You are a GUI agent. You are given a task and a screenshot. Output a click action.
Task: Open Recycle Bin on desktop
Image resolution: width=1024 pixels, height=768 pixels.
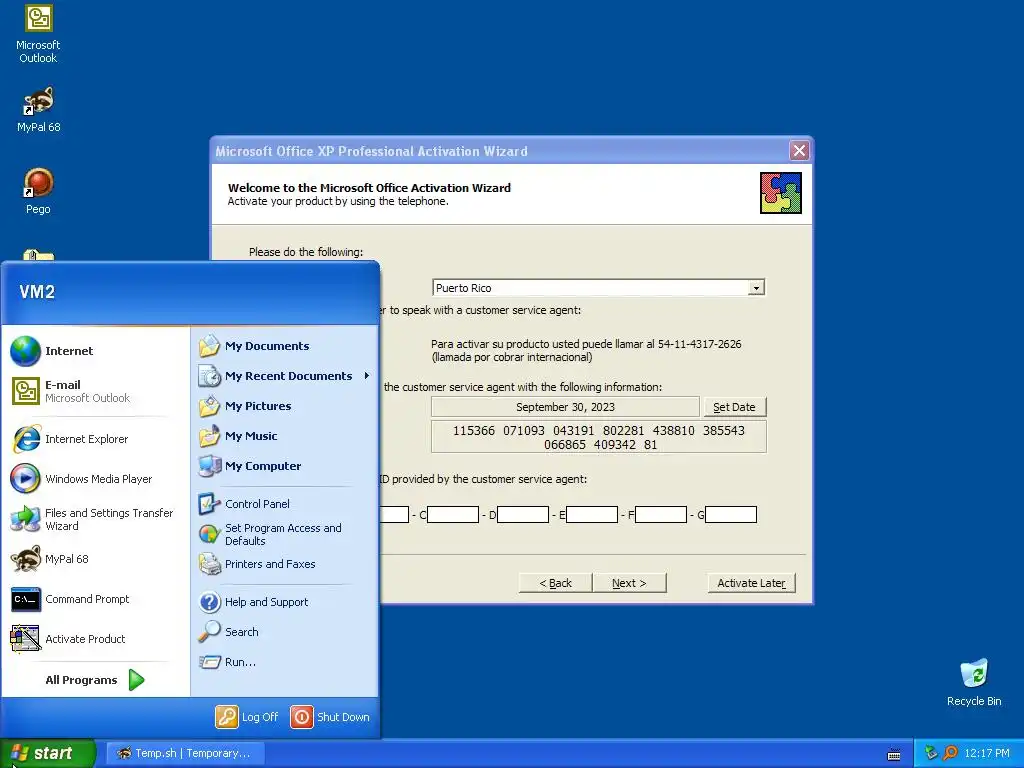pyautogui.click(x=973, y=682)
